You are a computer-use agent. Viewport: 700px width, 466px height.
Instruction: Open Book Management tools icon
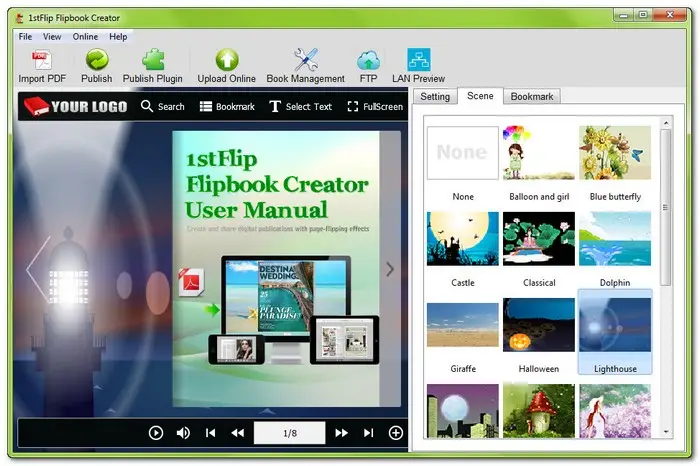click(x=306, y=60)
